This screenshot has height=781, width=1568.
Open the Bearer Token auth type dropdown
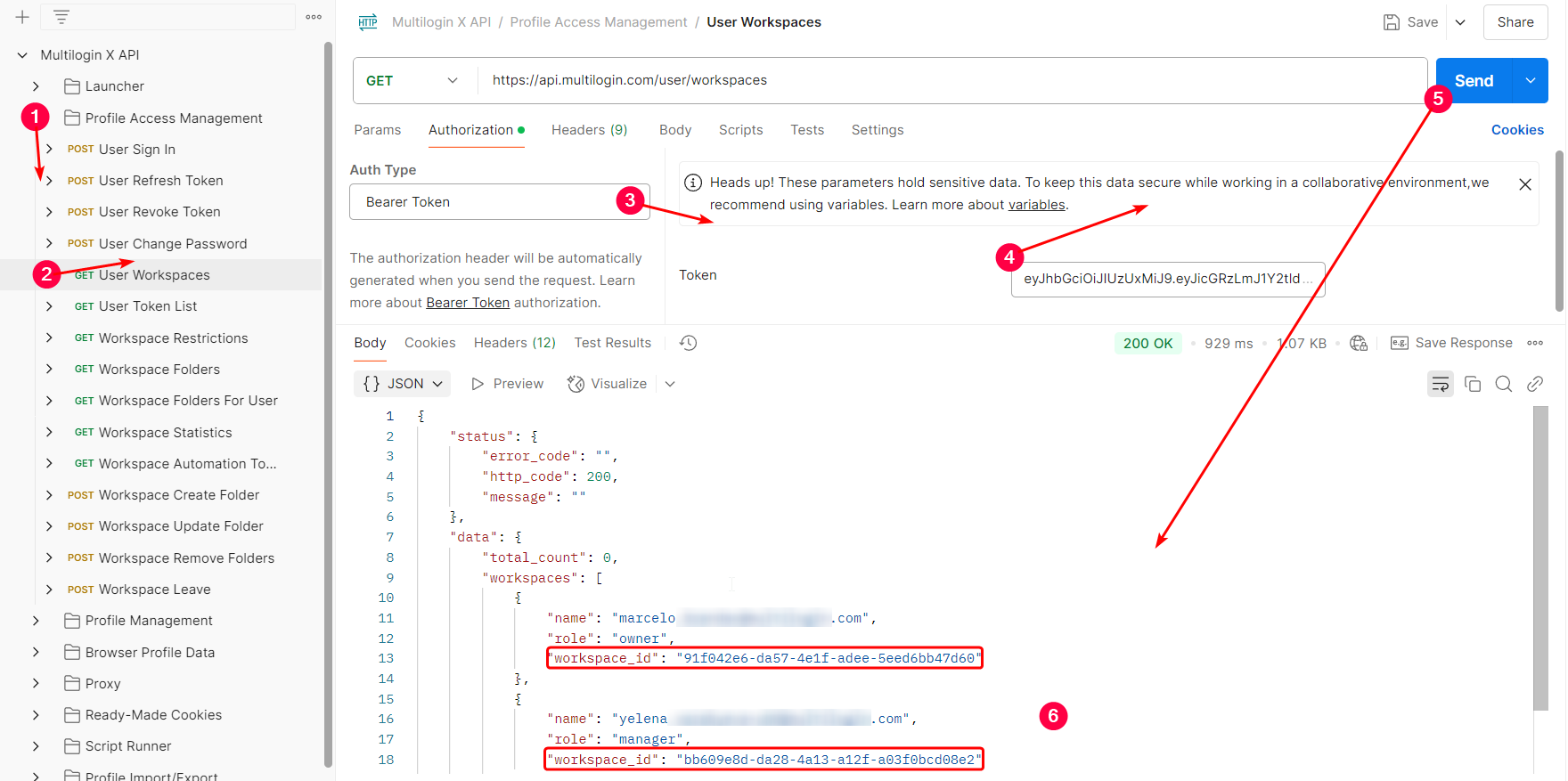coord(500,202)
